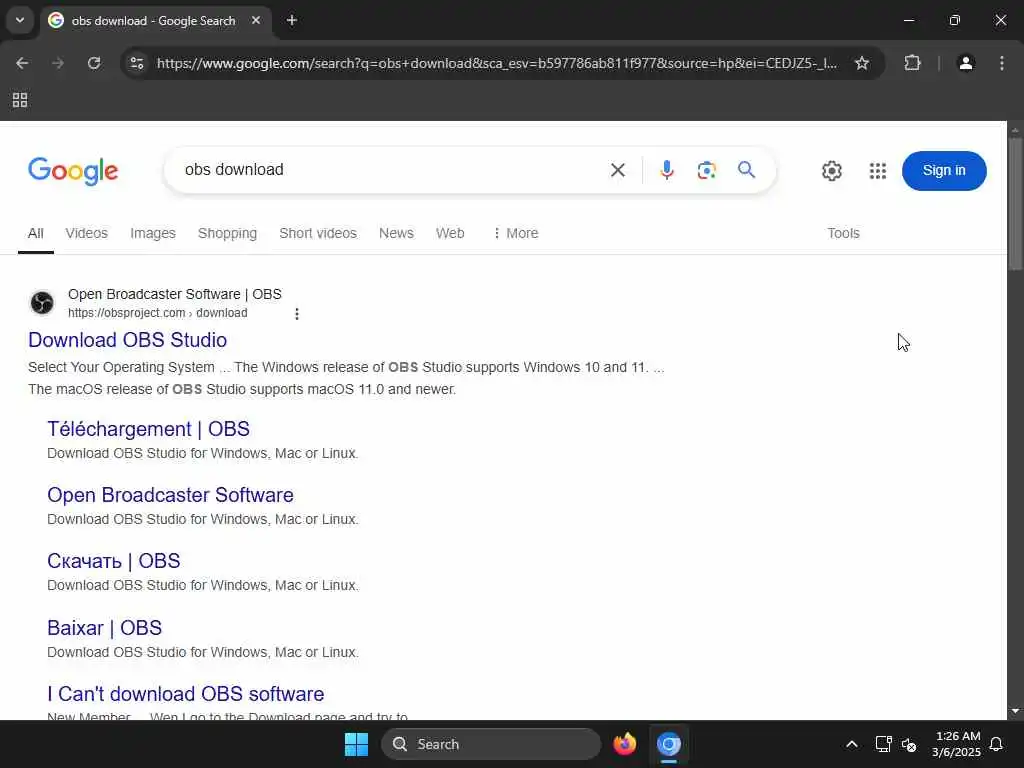The height and width of the screenshot is (768, 1024).
Task: Open the notifications bell
Action: click(x=997, y=744)
